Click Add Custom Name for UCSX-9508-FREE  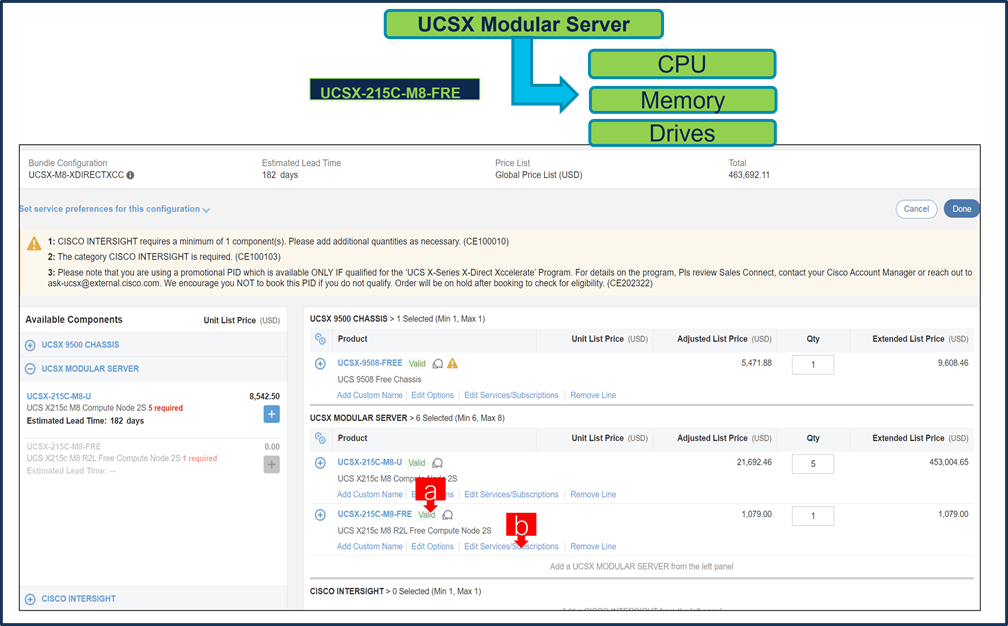[x=370, y=395]
